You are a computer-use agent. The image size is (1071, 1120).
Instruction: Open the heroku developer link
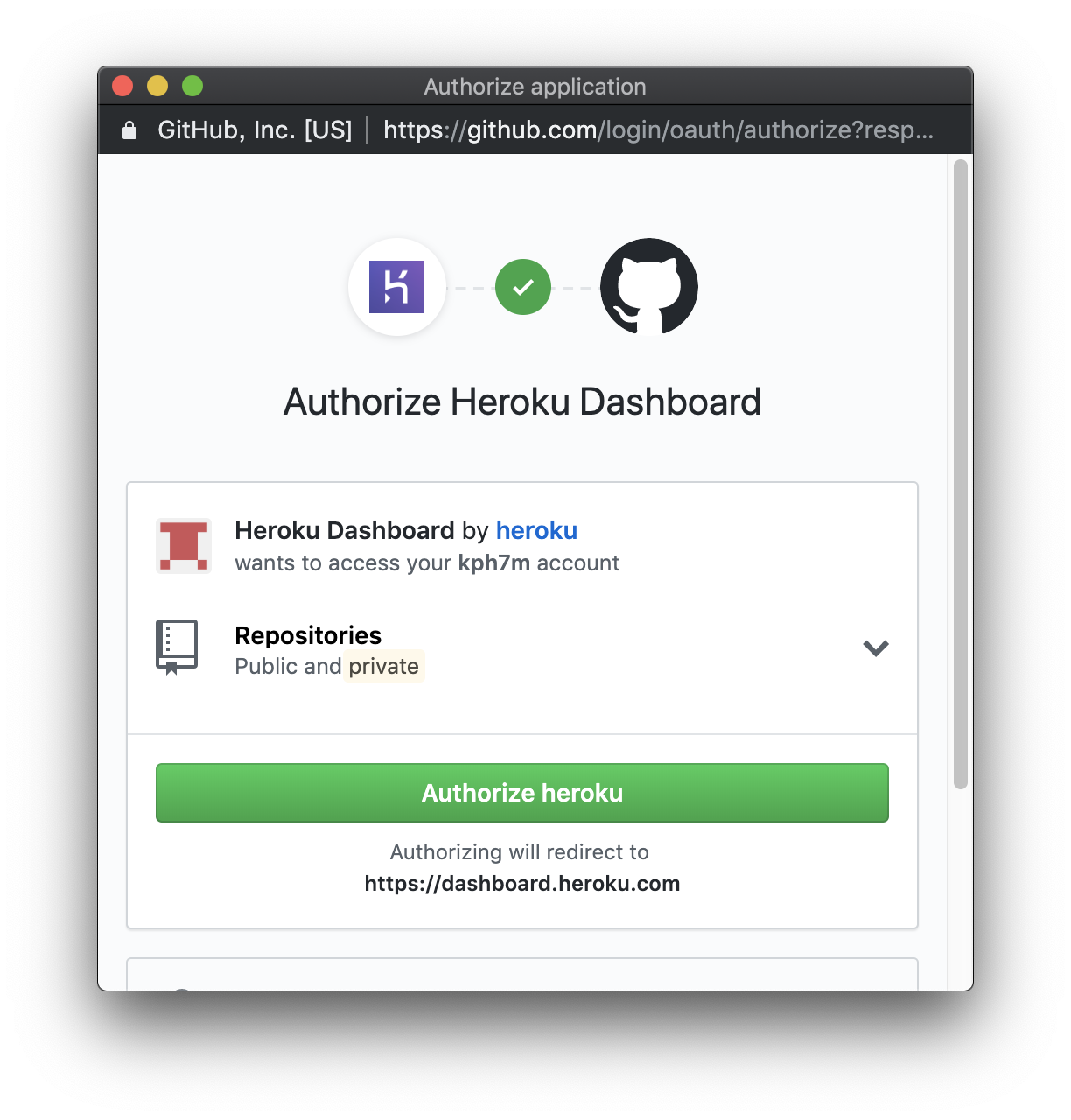(x=536, y=530)
